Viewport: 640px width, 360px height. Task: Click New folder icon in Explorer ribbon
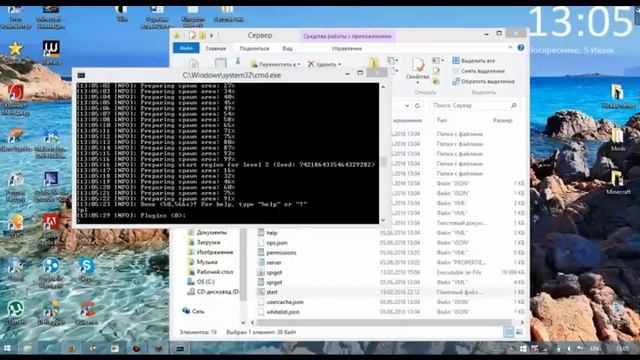click(x=373, y=63)
